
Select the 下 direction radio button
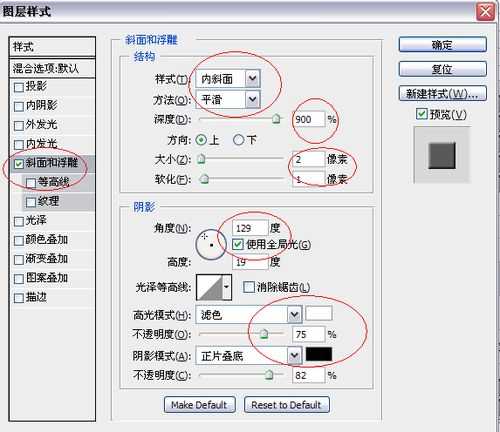(x=239, y=140)
